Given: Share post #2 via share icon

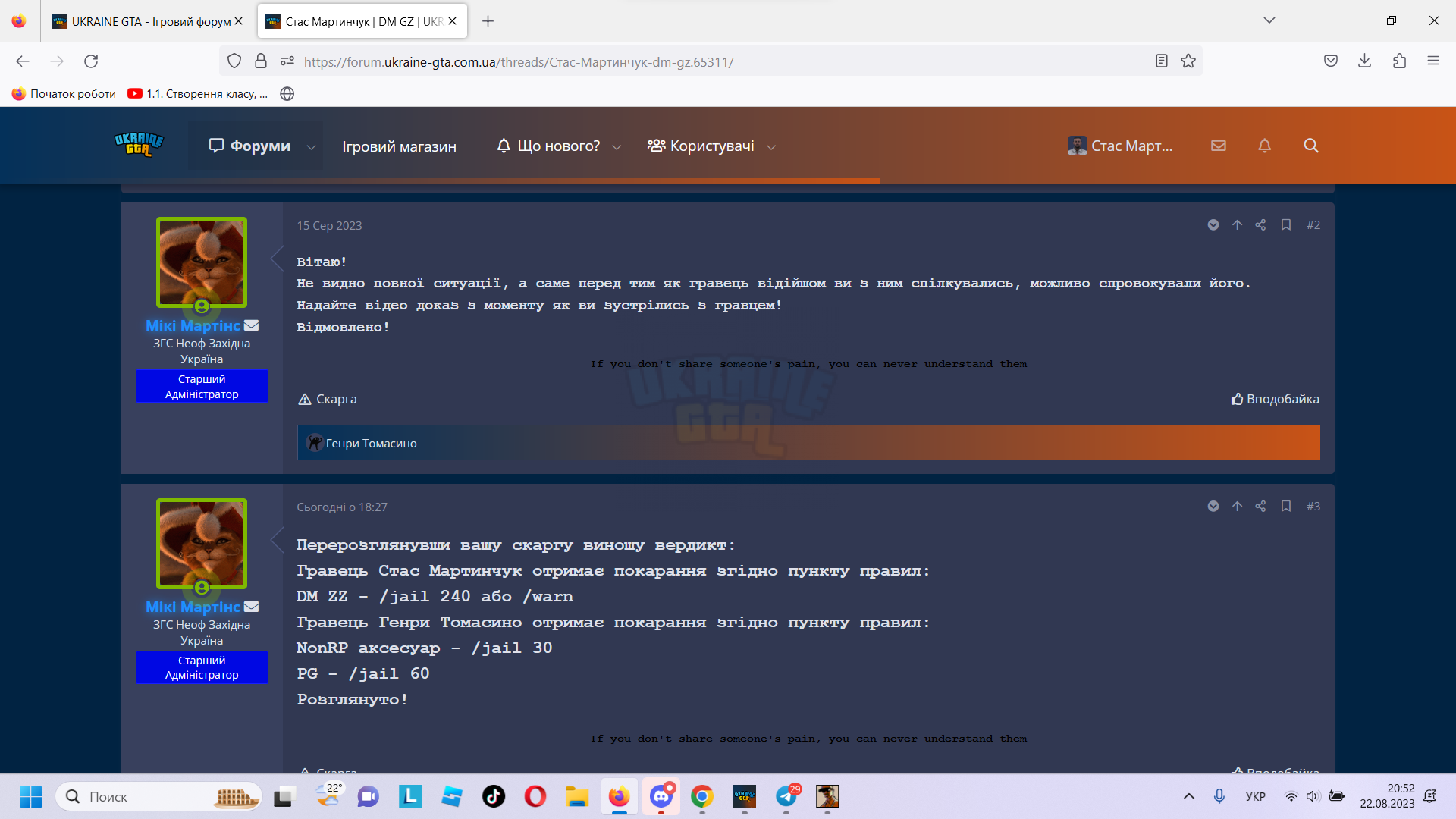Looking at the screenshot, I should coord(1260,225).
